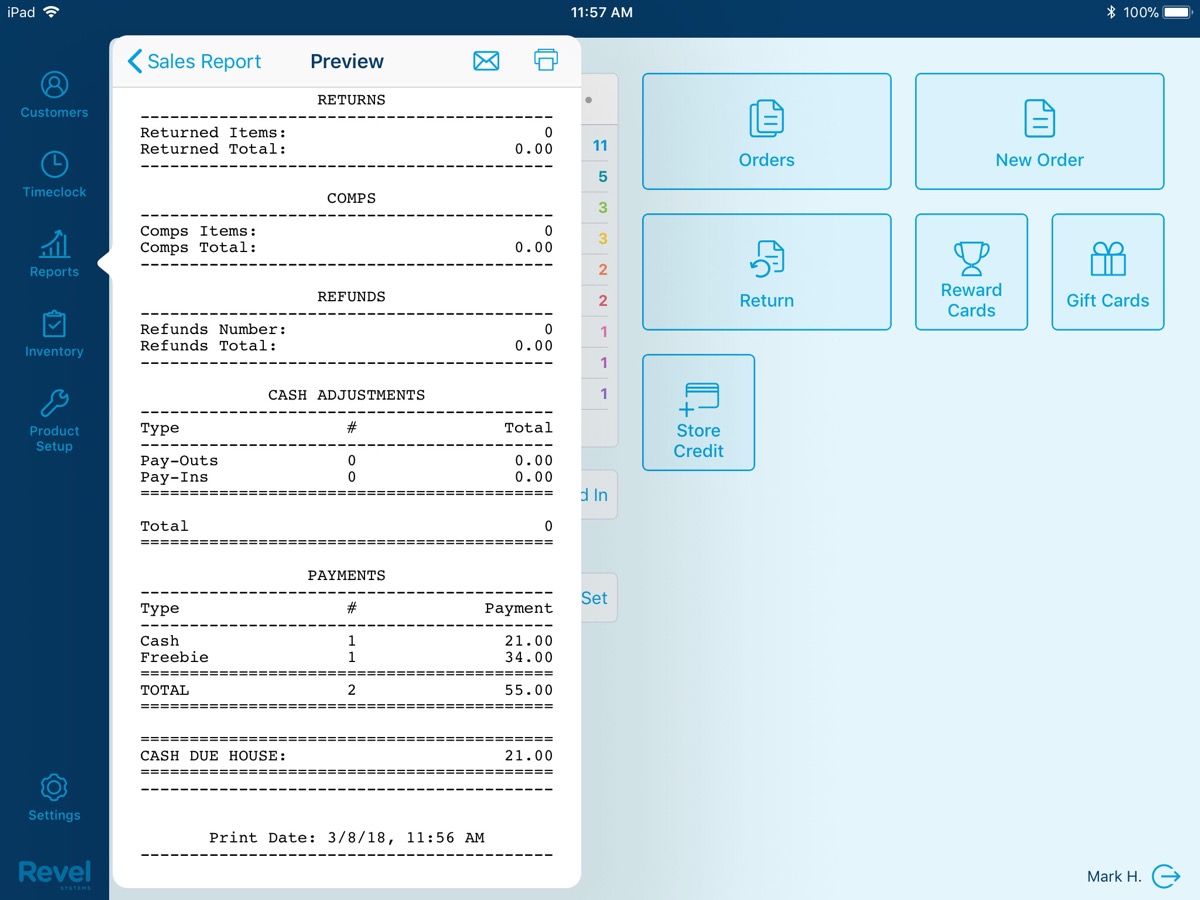Viewport: 1200px width, 900px height.
Task: Open Settings gear in sidebar
Action: click(x=54, y=797)
